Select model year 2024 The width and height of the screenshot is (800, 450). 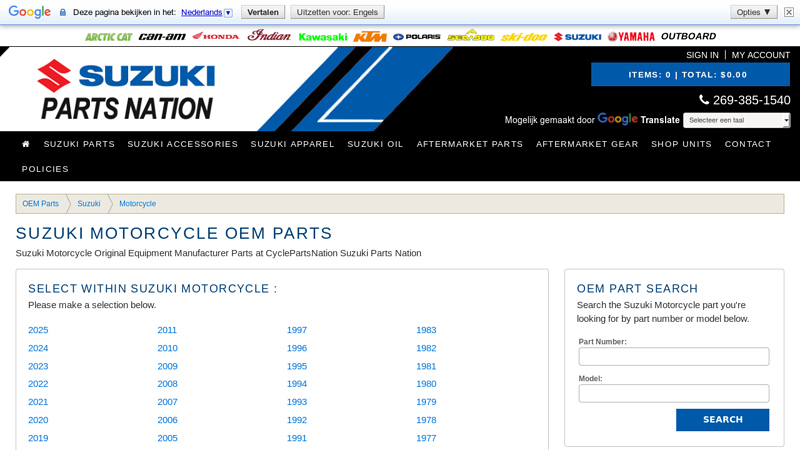pos(38,348)
